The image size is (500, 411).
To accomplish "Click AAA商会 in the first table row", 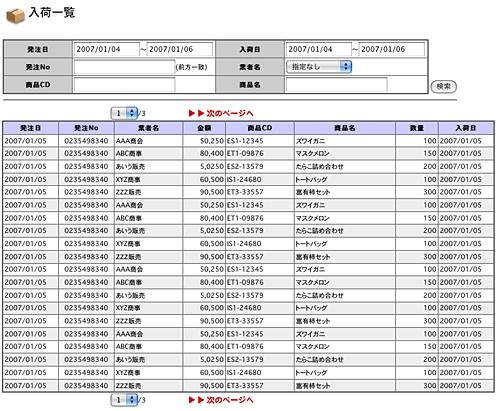I will tap(129, 141).
